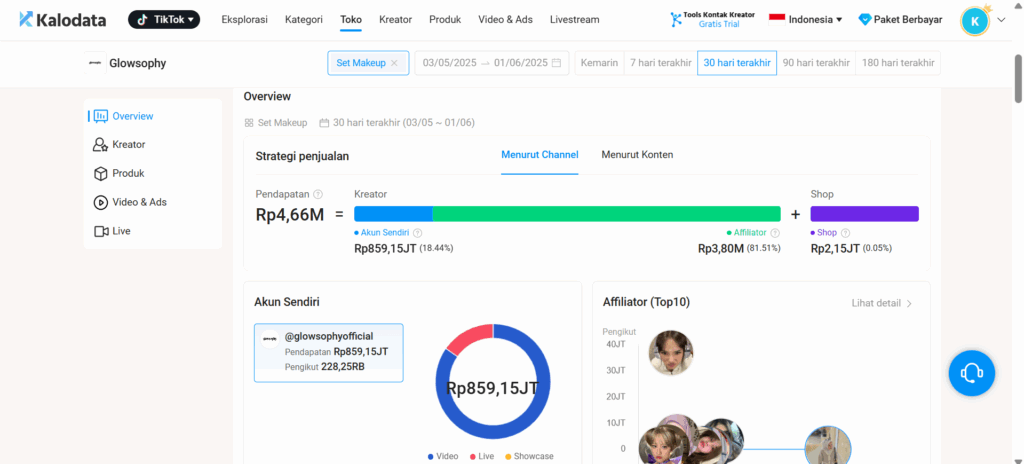Image resolution: width=1024 pixels, height=464 pixels.
Task: Click the Glowsophy shop logo thumbnail
Action: pyautogui.click(x=95, y=63)
